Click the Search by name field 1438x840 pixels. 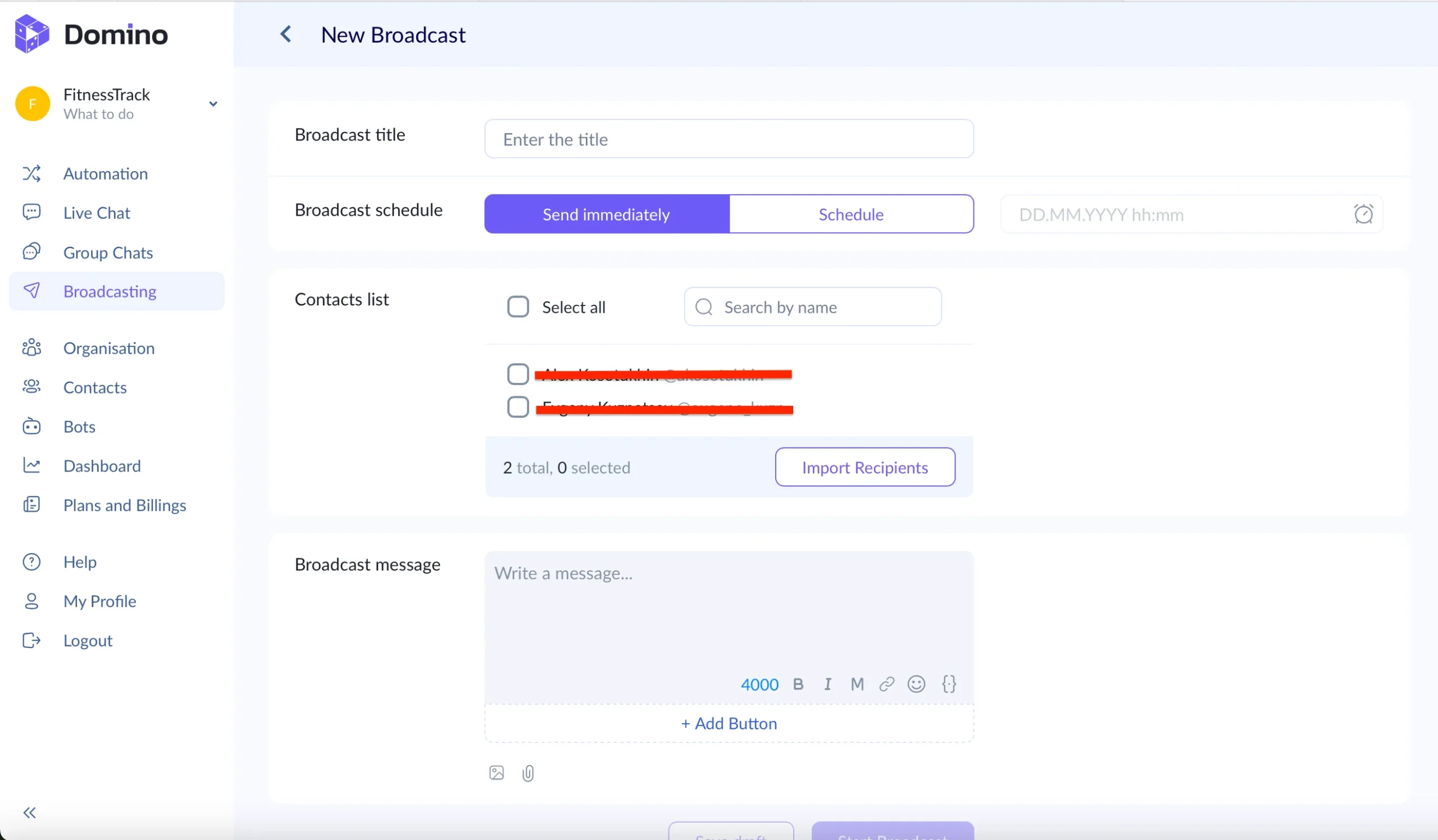point(813,307)
